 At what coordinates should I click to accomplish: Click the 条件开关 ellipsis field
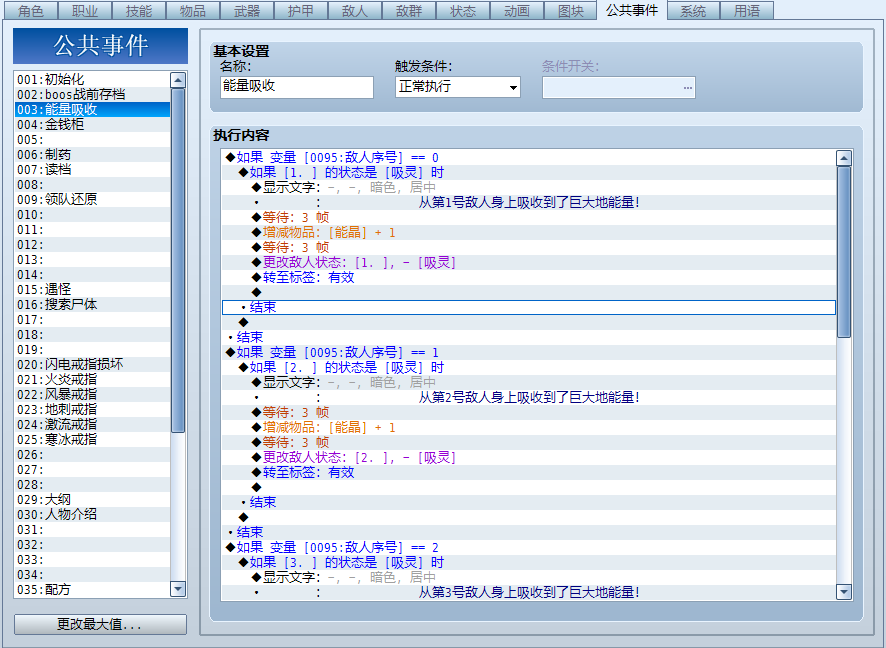click(x=619, y=87)
